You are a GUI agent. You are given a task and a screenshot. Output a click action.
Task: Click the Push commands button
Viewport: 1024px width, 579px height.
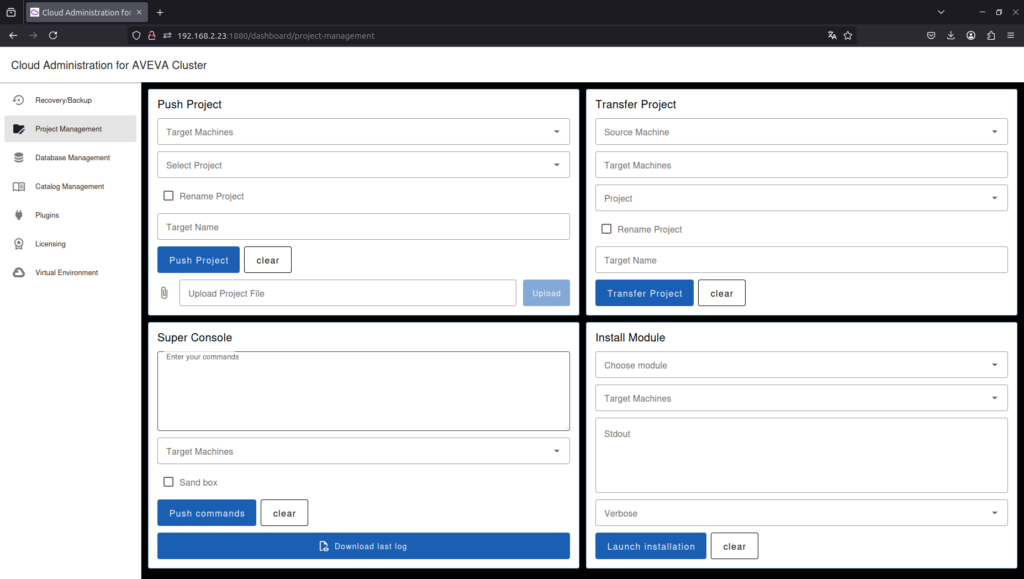click(x=206, y=513)
